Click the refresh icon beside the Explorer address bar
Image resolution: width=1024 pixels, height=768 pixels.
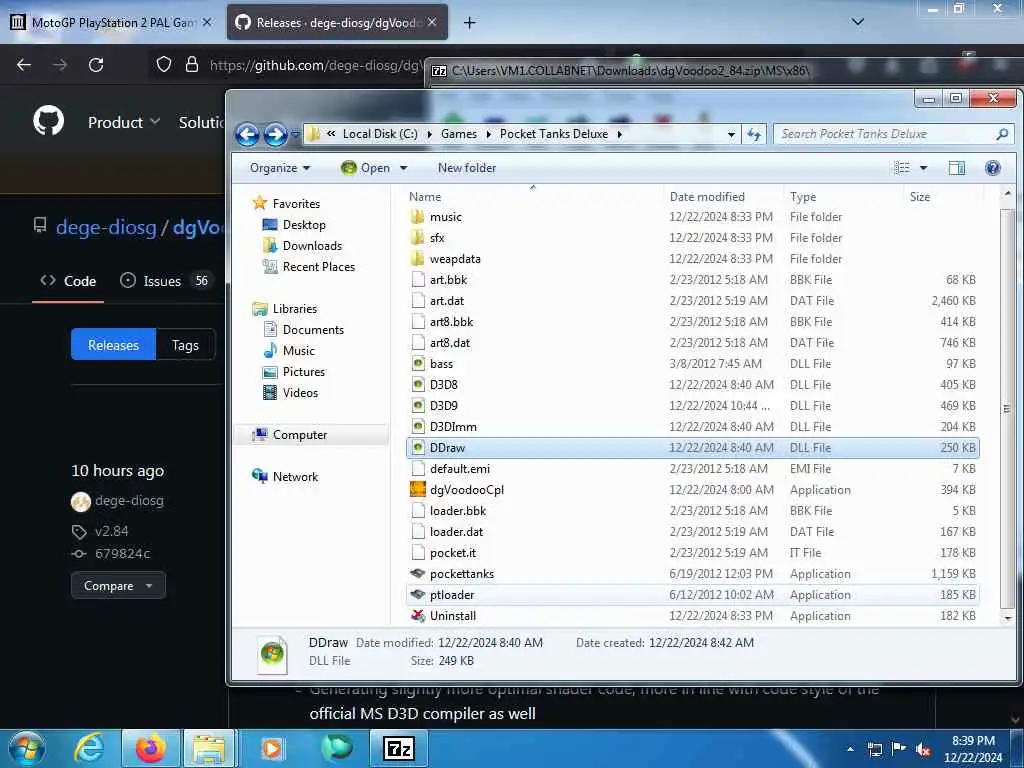tap(754, 135)
